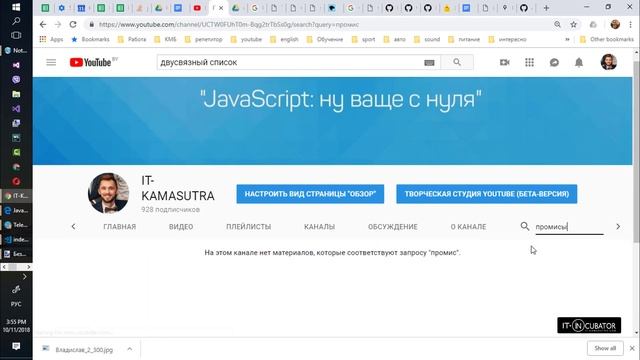Image resolution: width=640 pixels, height=360 pixels.
Task: Open the ПЛЕЙЛИСТЫ channel tab
Action: pyautogui.click(x=249, y=227)
